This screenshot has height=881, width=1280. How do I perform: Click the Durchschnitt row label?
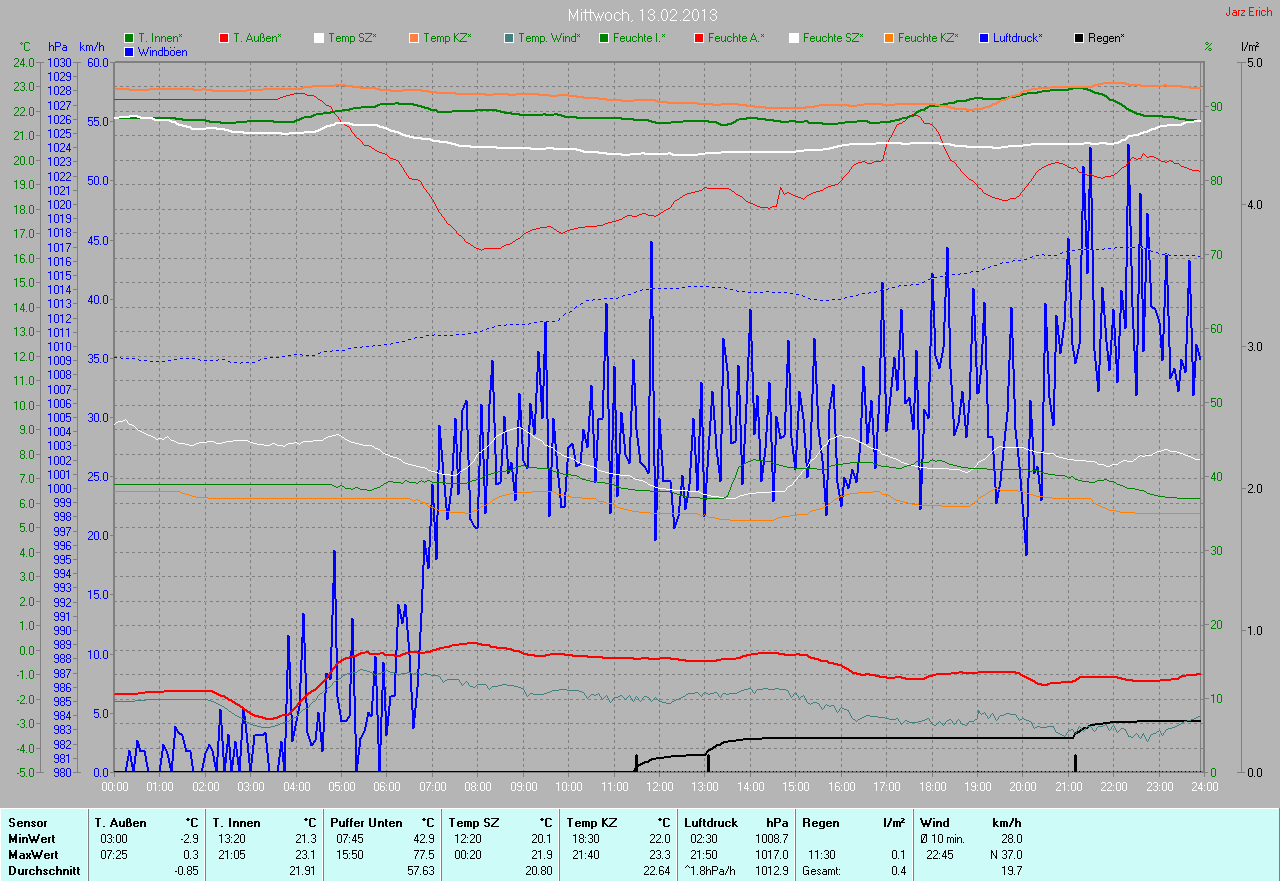[x=44, y=870]
